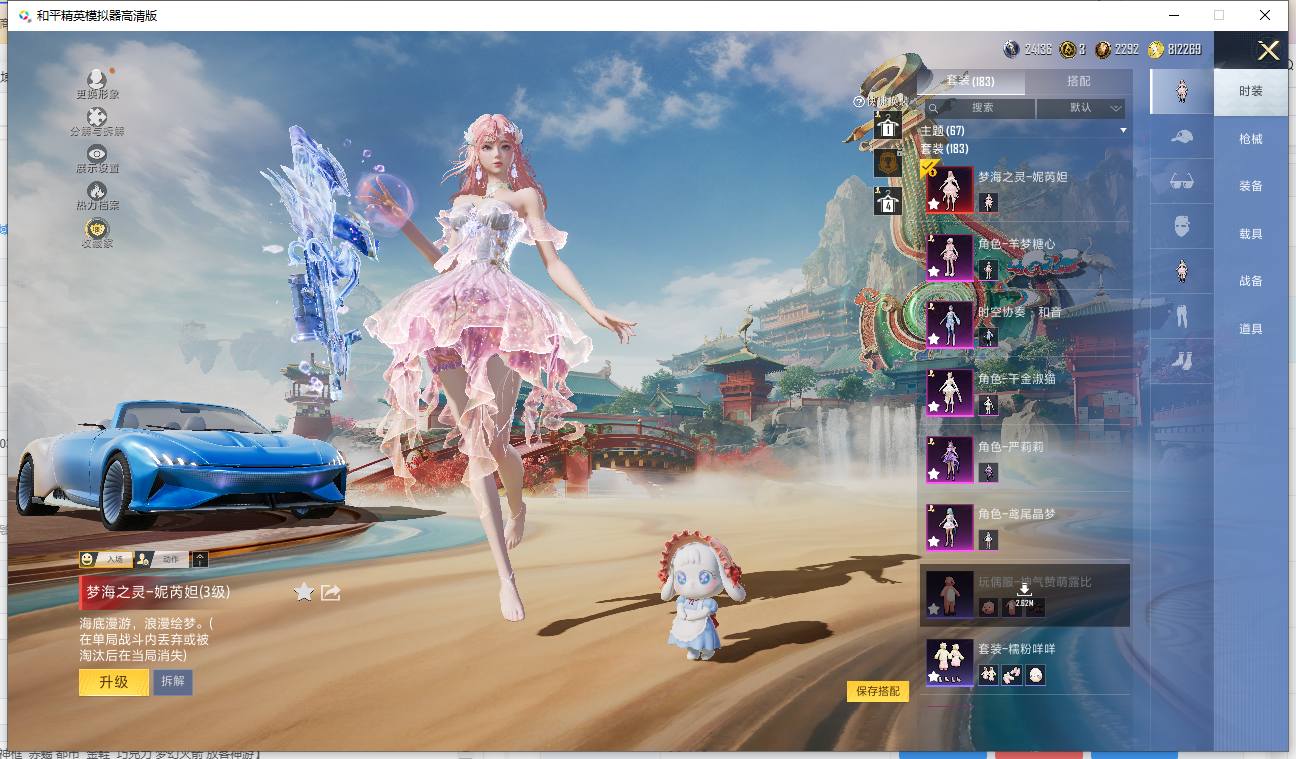The width and height of the screenshot is (1296, 759).
Task: Expand the up-arrow next to 动作
Action: pyautogui.click(x=201, y=559)
